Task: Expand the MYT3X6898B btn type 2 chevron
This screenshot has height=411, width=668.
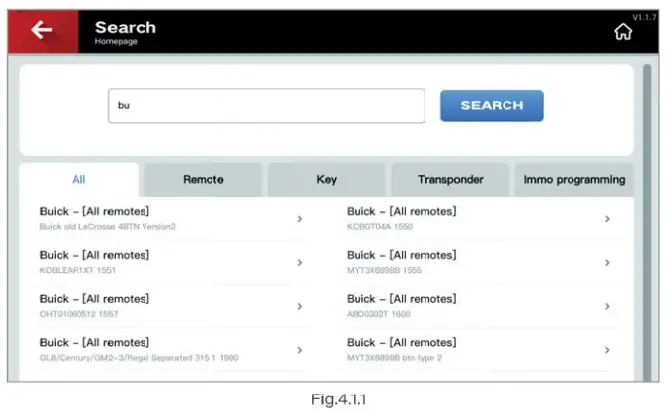Action: (607, 350)
